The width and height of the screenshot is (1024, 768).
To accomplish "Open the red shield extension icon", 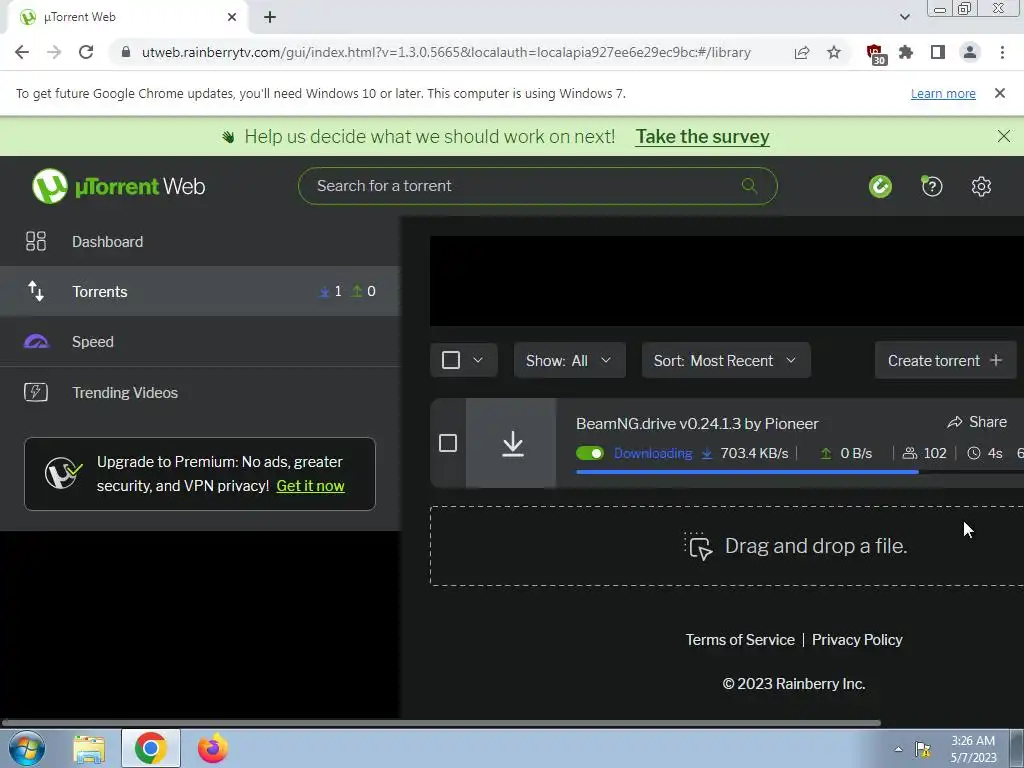I will click(875, 54).
